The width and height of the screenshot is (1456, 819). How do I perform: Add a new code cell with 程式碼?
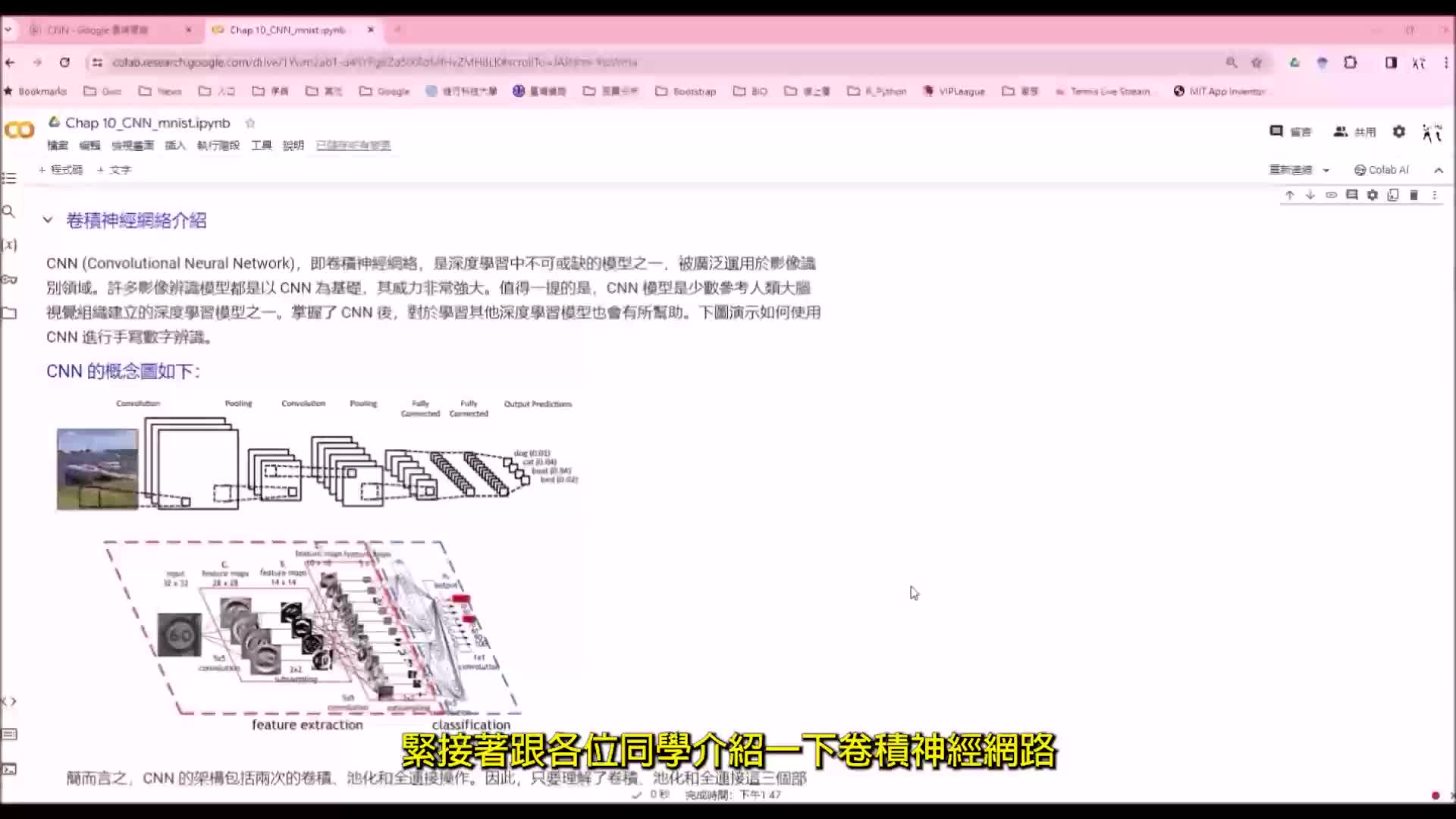[61, 169]
